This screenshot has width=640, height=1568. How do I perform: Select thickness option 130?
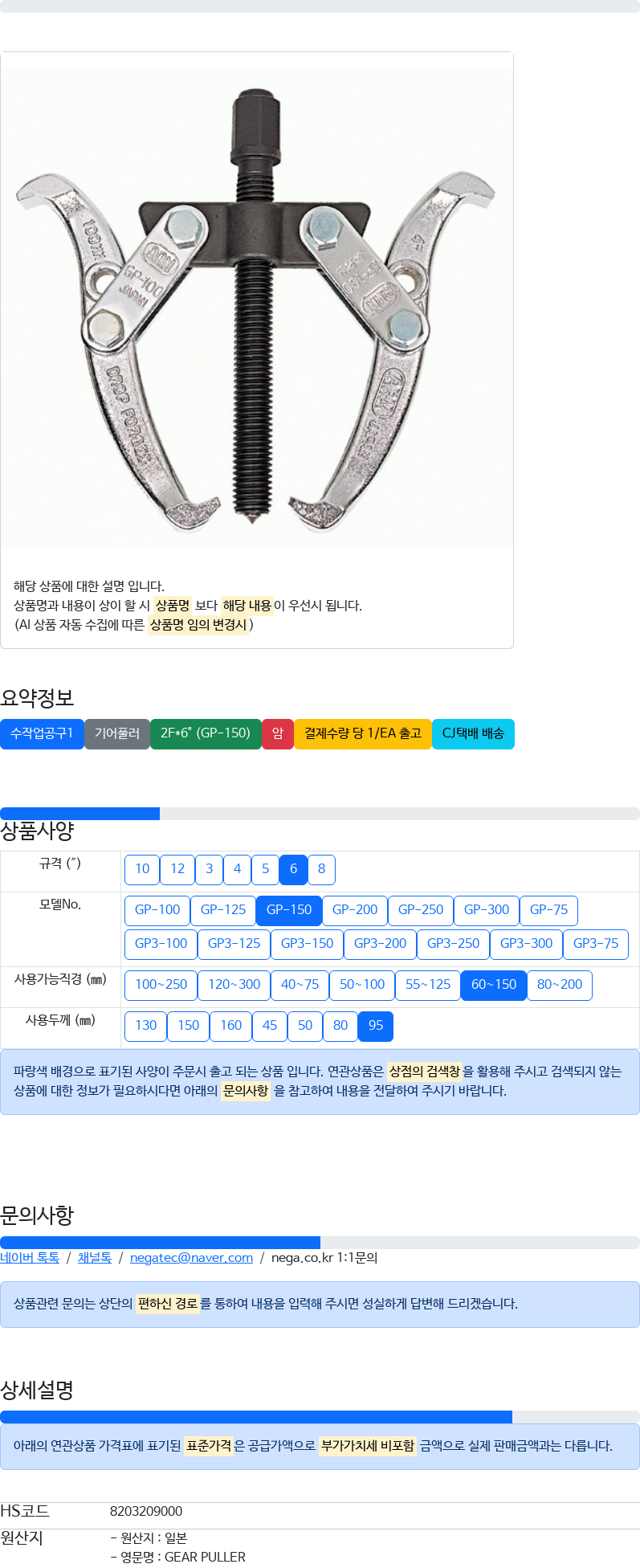click(146, 1026)
